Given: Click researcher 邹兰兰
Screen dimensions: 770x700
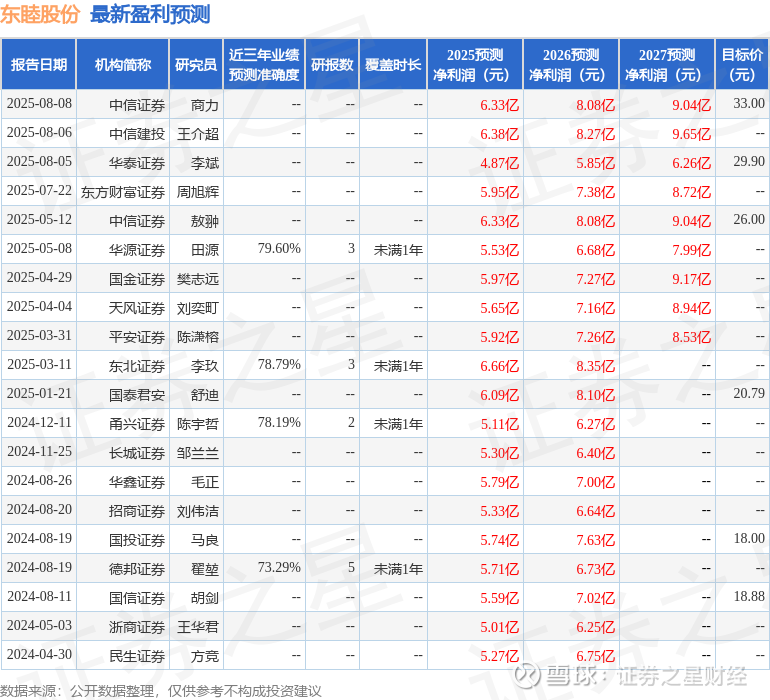Looking at the screenshot, I should (x=198, y=453).
